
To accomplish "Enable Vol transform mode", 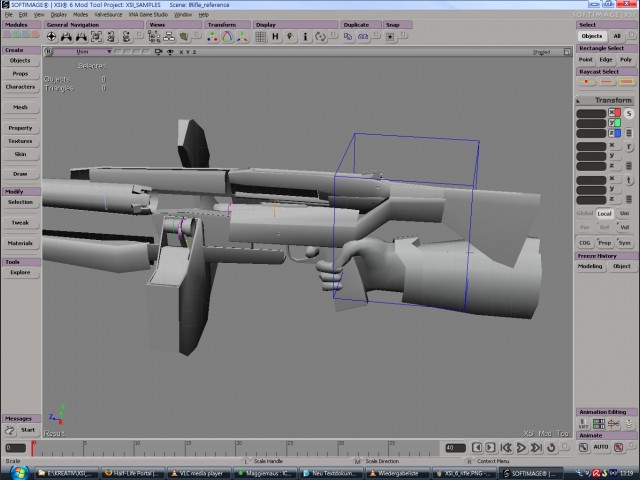I will coord(624,227).
